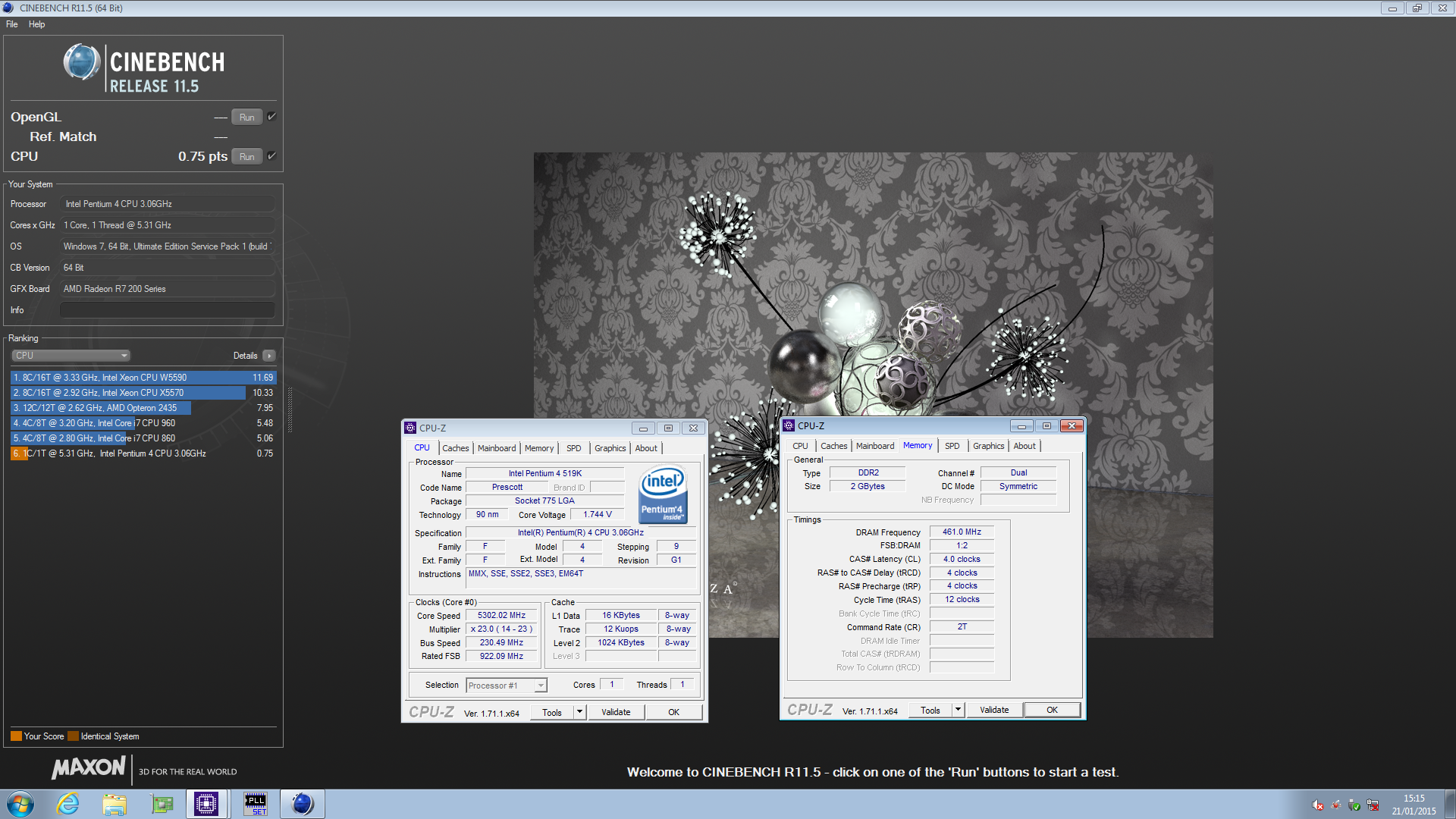Click the Ranking panel resize grip handle
The image size is (1456, 819).
290,410
